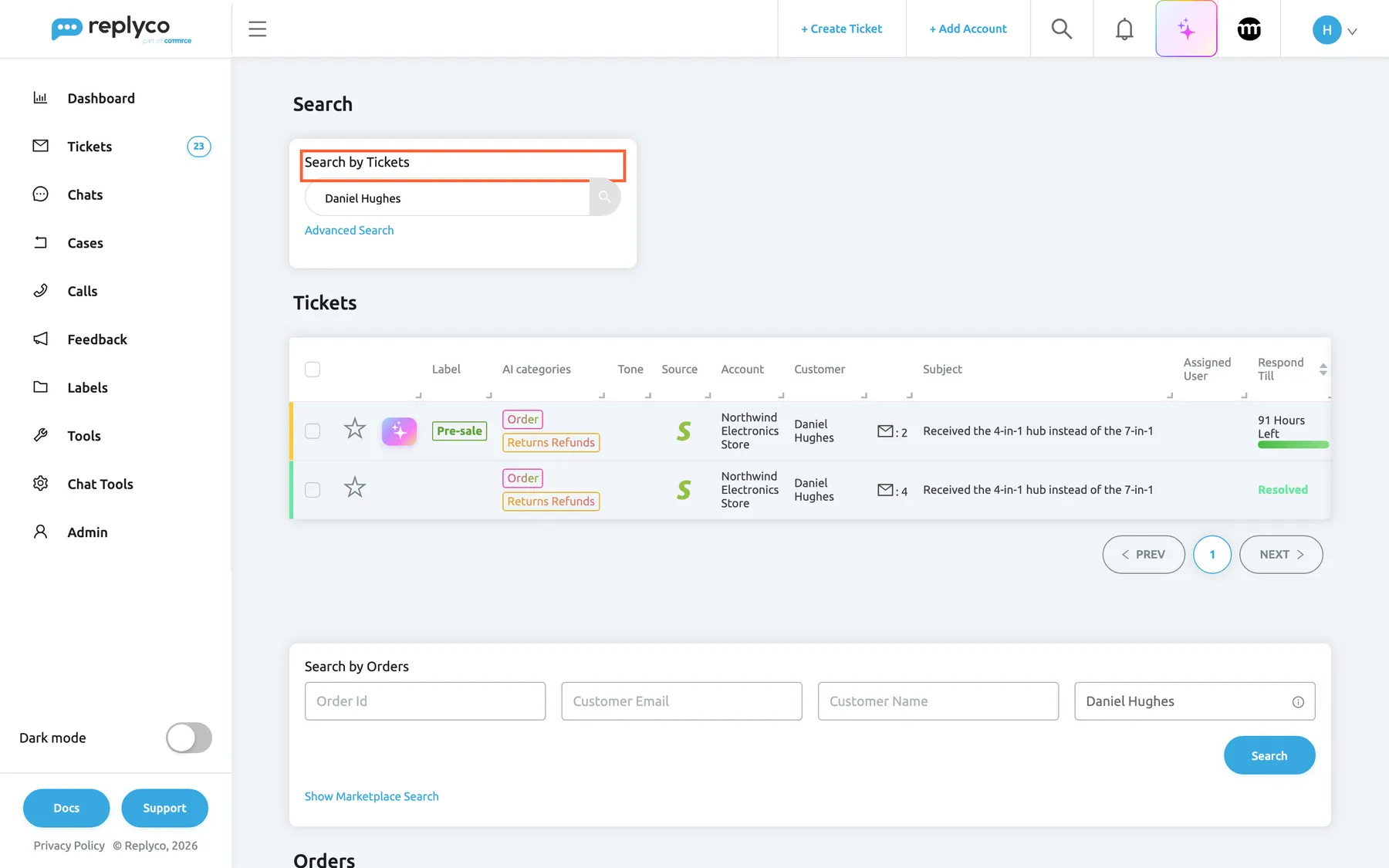Click the 91 Hours Left progress bar
Viewport: 1389px width, 868px height.
(1293, 444)
